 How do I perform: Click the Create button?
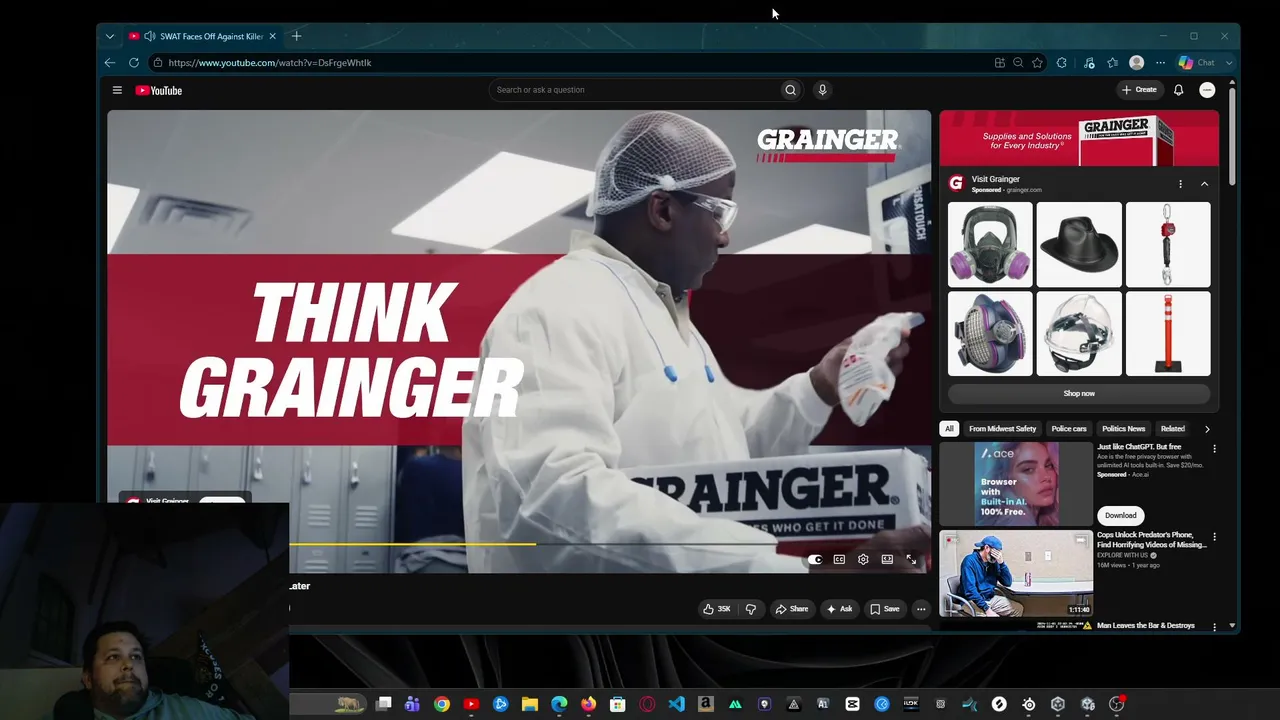coord(1139,90)
